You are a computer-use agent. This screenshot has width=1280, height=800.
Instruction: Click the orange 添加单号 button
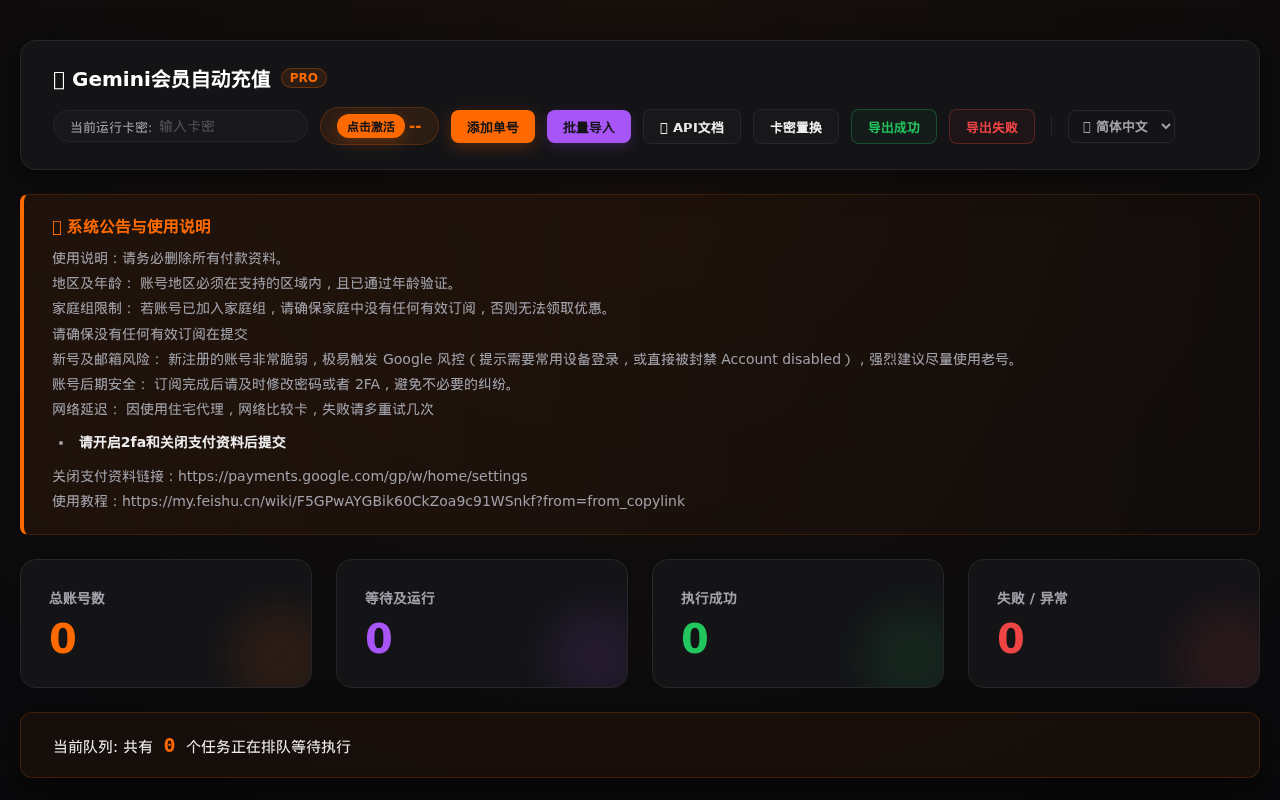(x=493, y=127)
